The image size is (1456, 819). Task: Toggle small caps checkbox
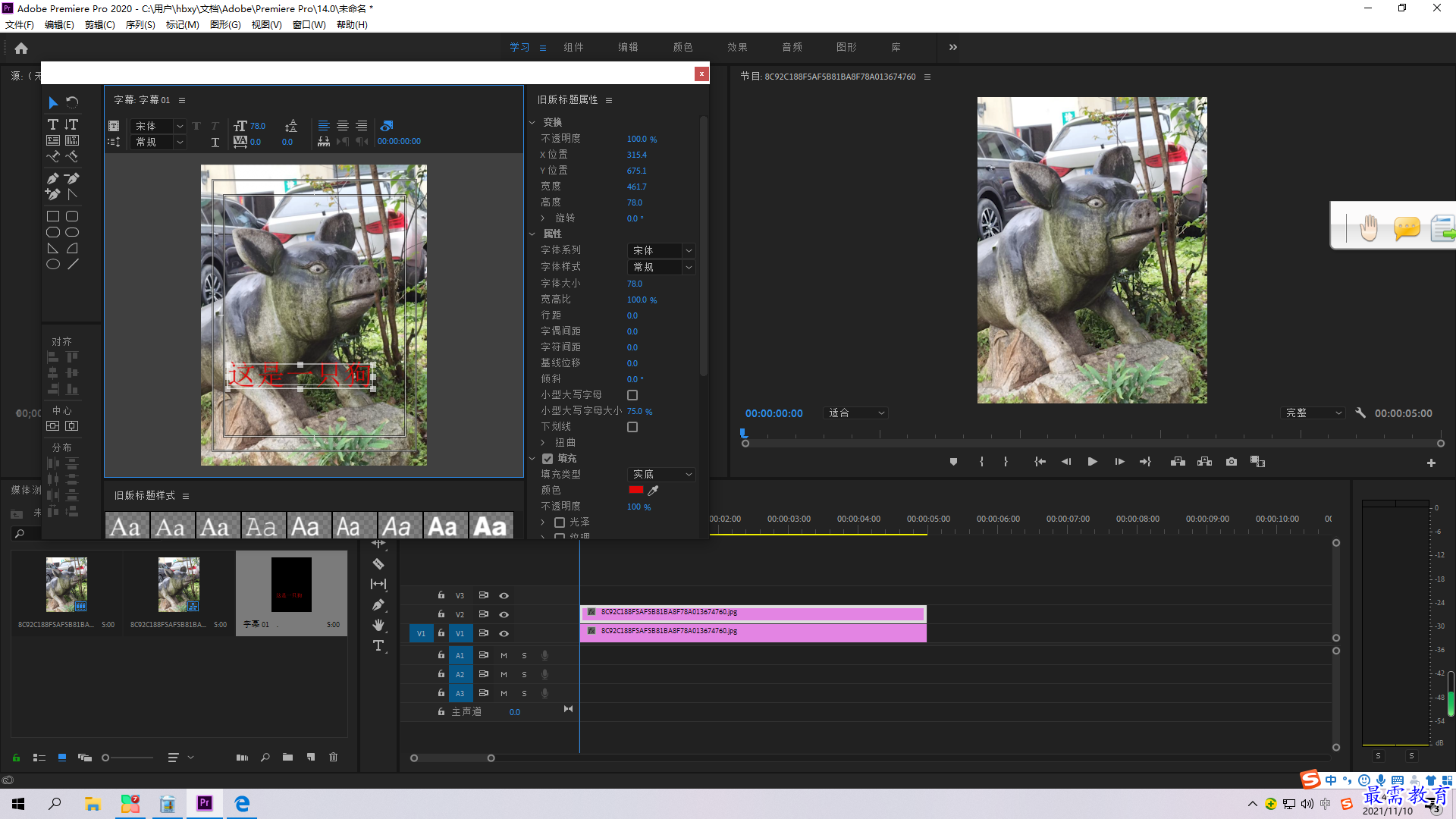click(632, 395)
